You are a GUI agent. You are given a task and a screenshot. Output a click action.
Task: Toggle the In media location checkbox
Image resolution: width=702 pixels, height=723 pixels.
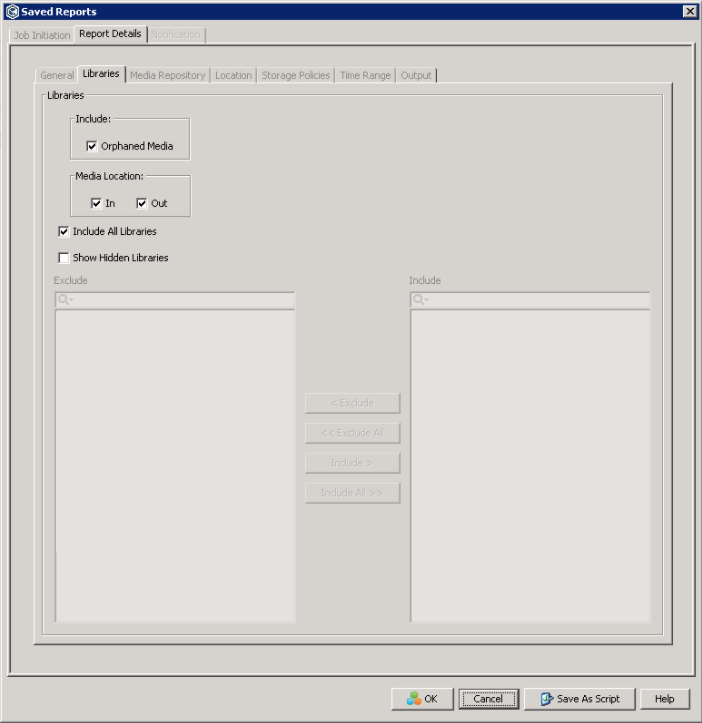click(96, 203)
